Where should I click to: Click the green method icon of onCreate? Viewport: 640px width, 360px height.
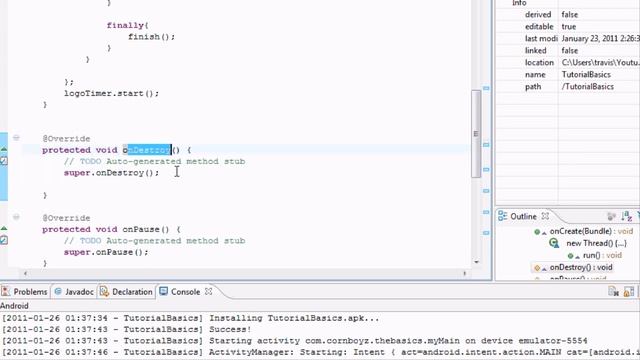point(537,232)
